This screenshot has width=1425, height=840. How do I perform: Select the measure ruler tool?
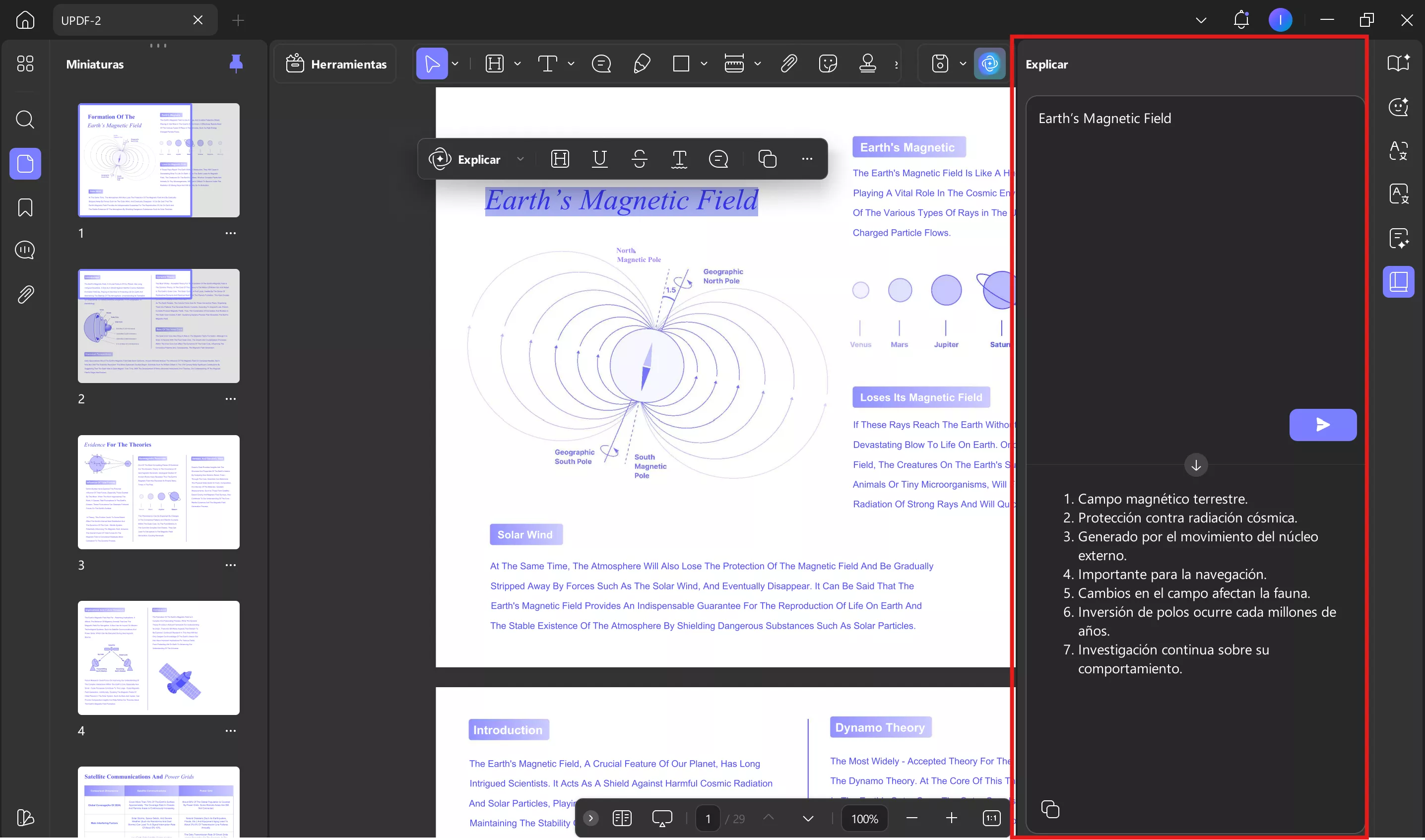[734, 64]
